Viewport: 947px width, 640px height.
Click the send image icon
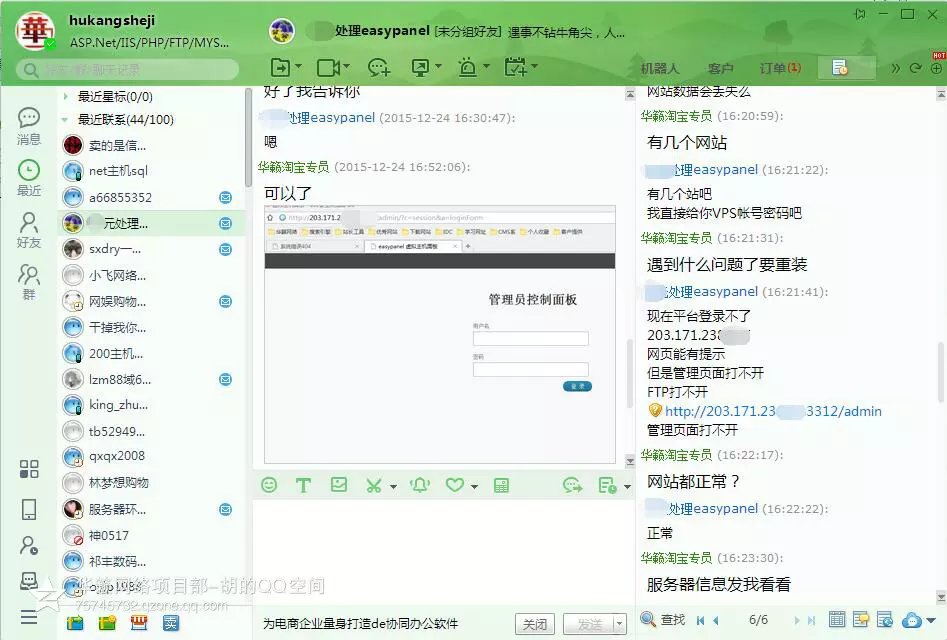339,484
